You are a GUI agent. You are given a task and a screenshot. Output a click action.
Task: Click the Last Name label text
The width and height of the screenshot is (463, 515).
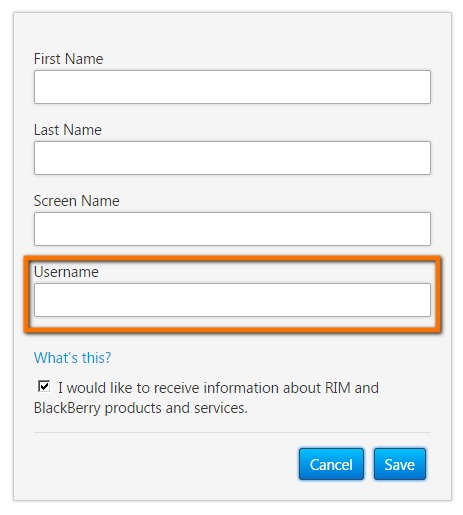(68, 130)
